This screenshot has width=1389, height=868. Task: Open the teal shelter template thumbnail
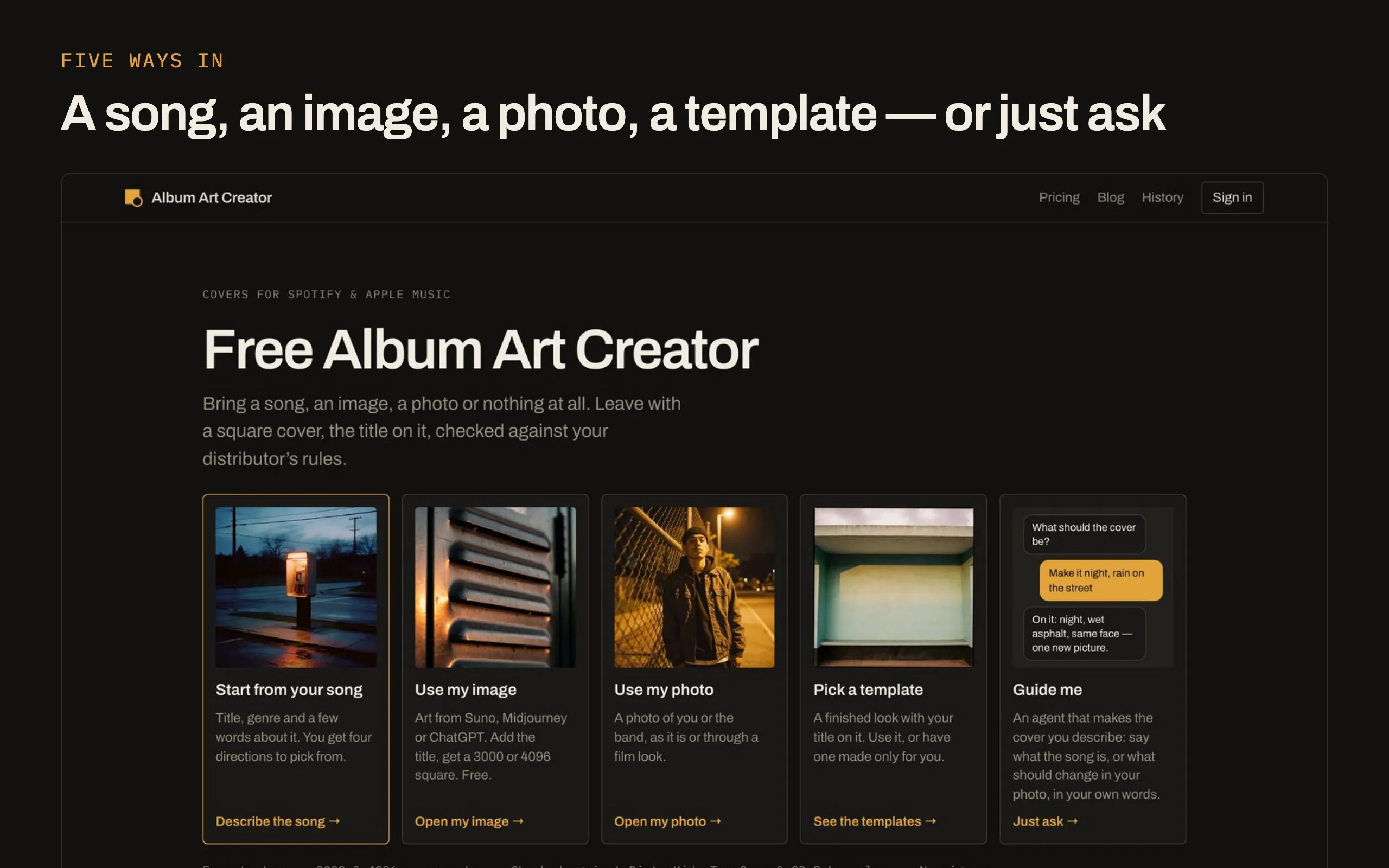pyautogui.click(x=893, y=586)
